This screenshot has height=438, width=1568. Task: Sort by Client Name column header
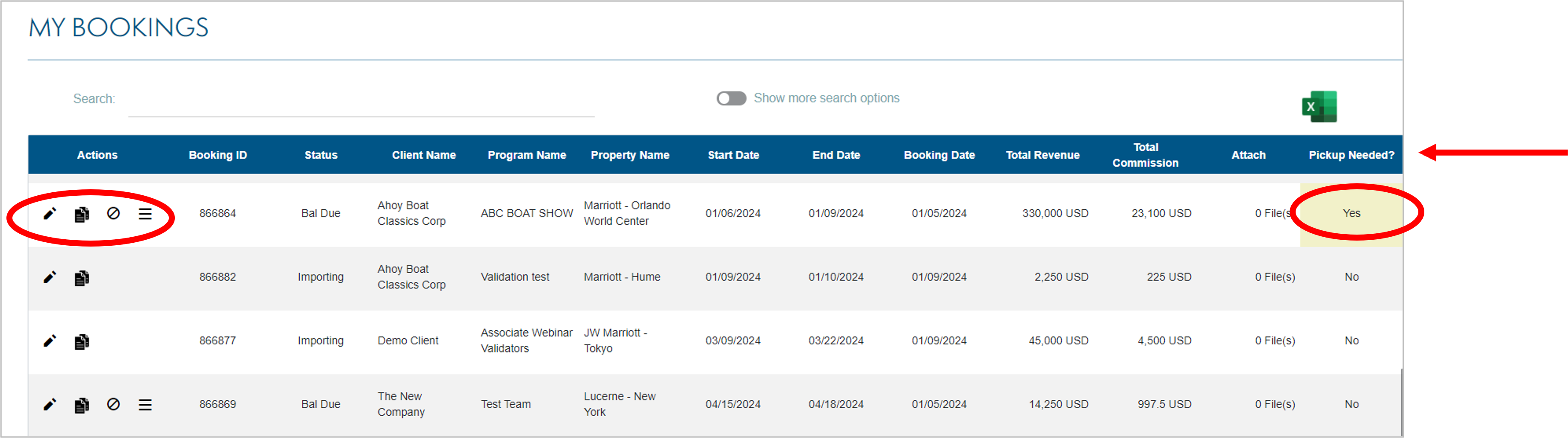[424, 155]
